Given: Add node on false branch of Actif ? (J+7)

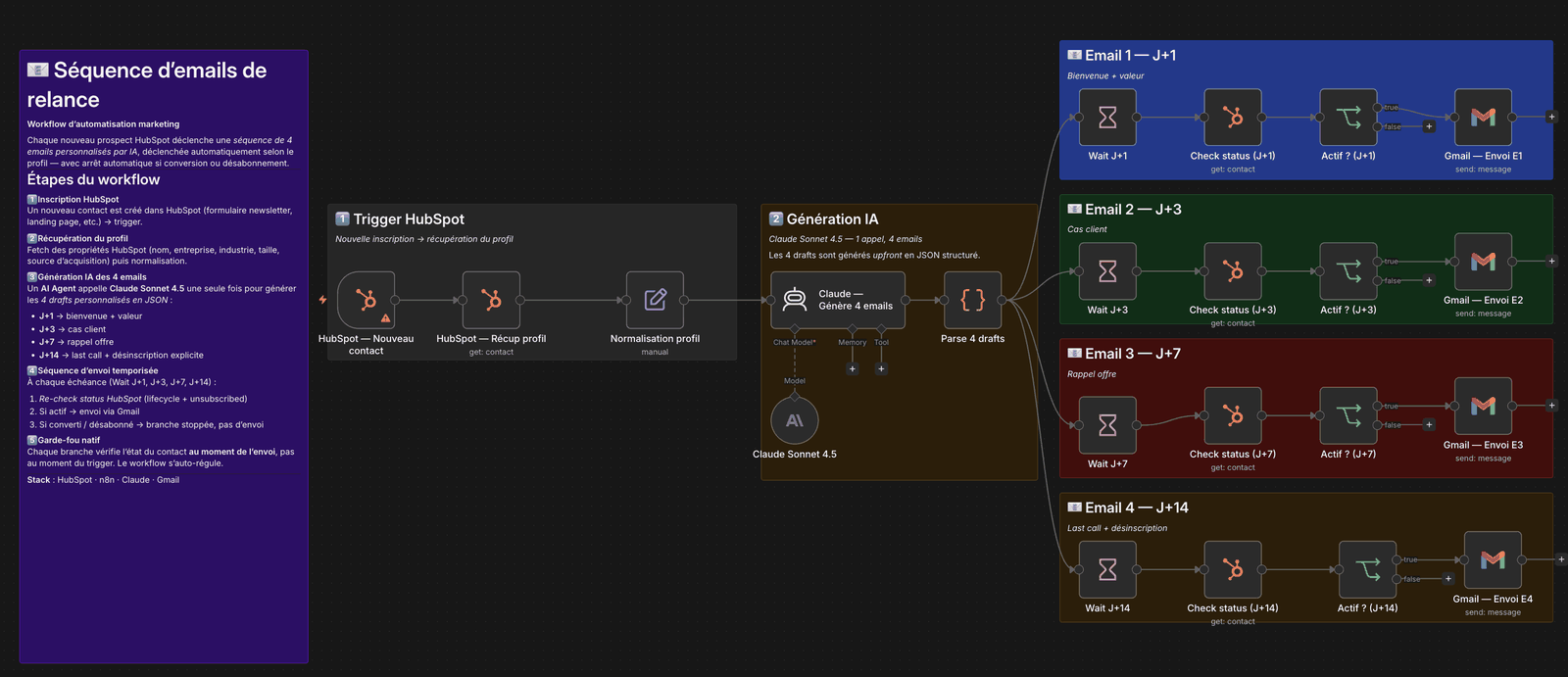Looking at the screenshot, I should click(x=1429, y=425).
